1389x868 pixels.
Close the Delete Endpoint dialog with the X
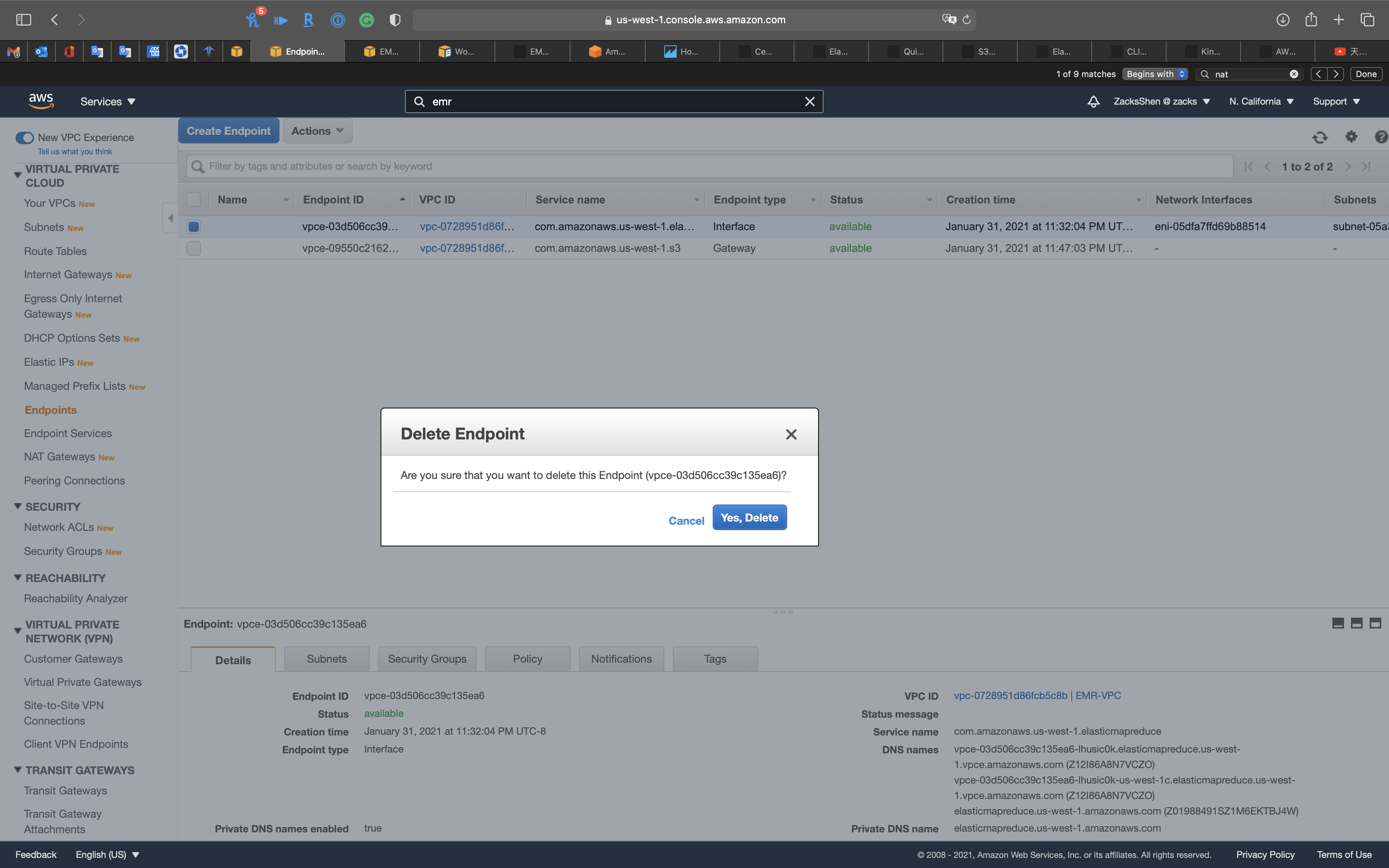(791, 434)
